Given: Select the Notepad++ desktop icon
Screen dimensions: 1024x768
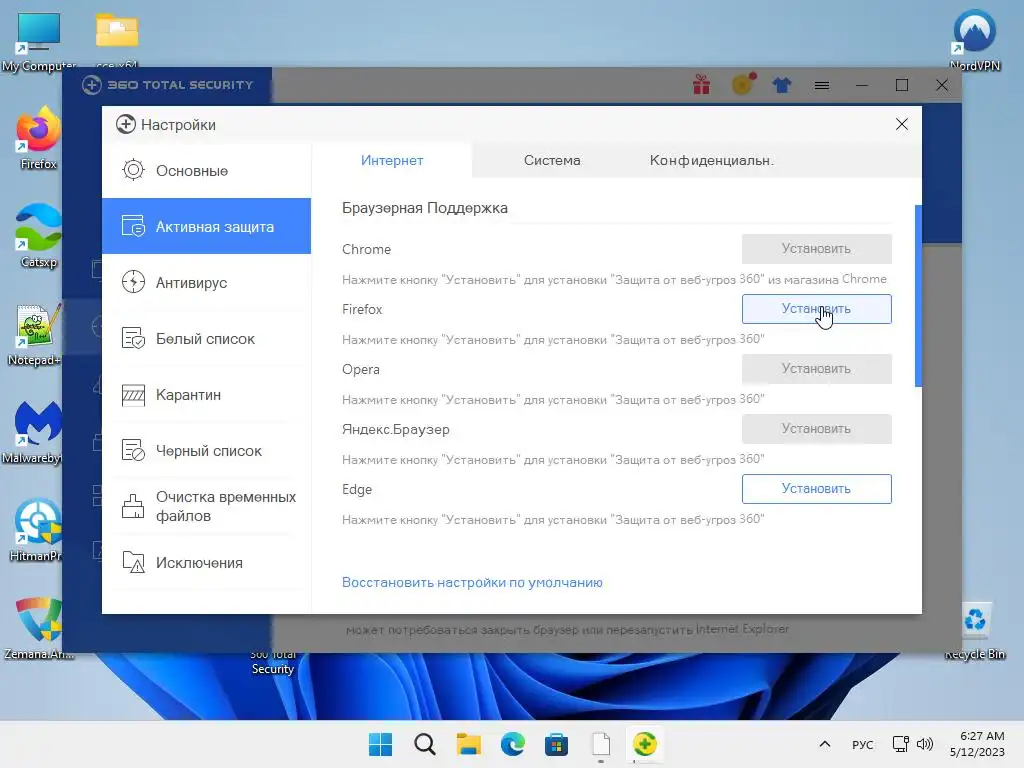Looking at the screenshot, I should (x=36, y=334).
